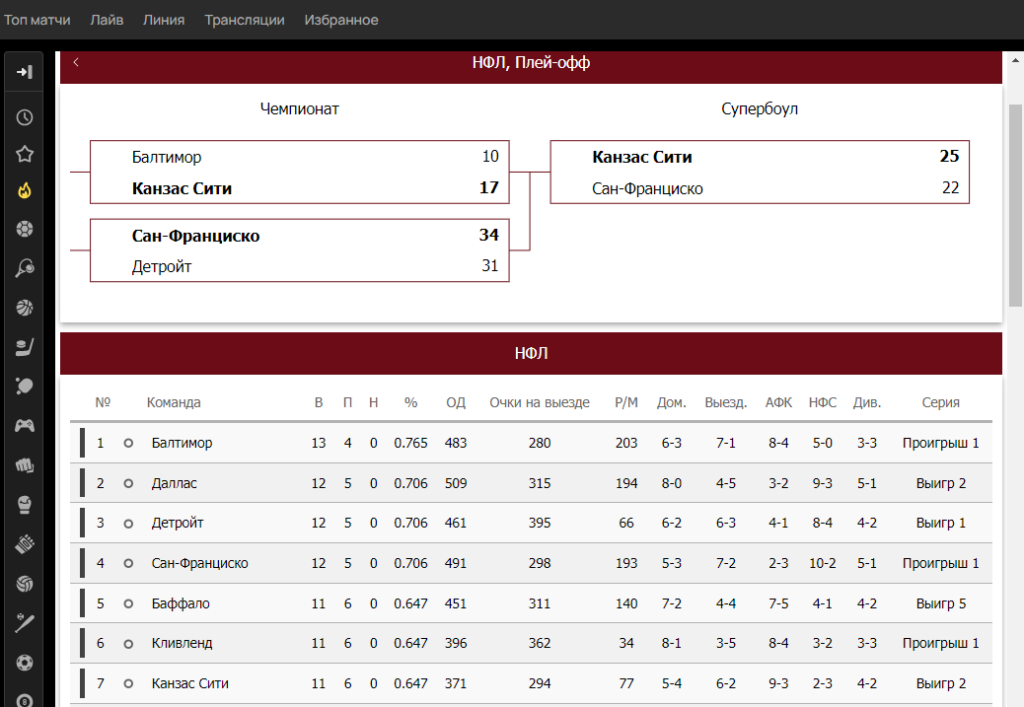
Task: Click Балтимор in the standings table
Action: pos(182,443)
